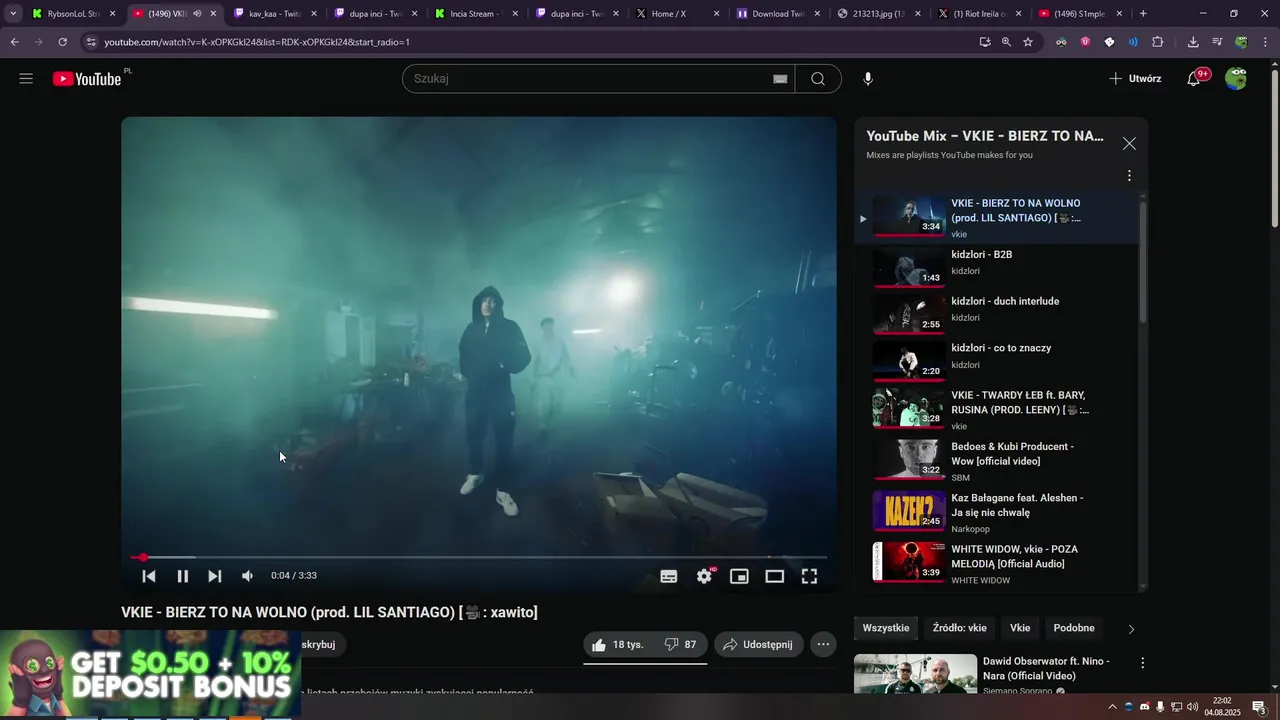Screen dimensions: 1280x720
Task: Open Discord tray icon
Action: point(1144,707)
